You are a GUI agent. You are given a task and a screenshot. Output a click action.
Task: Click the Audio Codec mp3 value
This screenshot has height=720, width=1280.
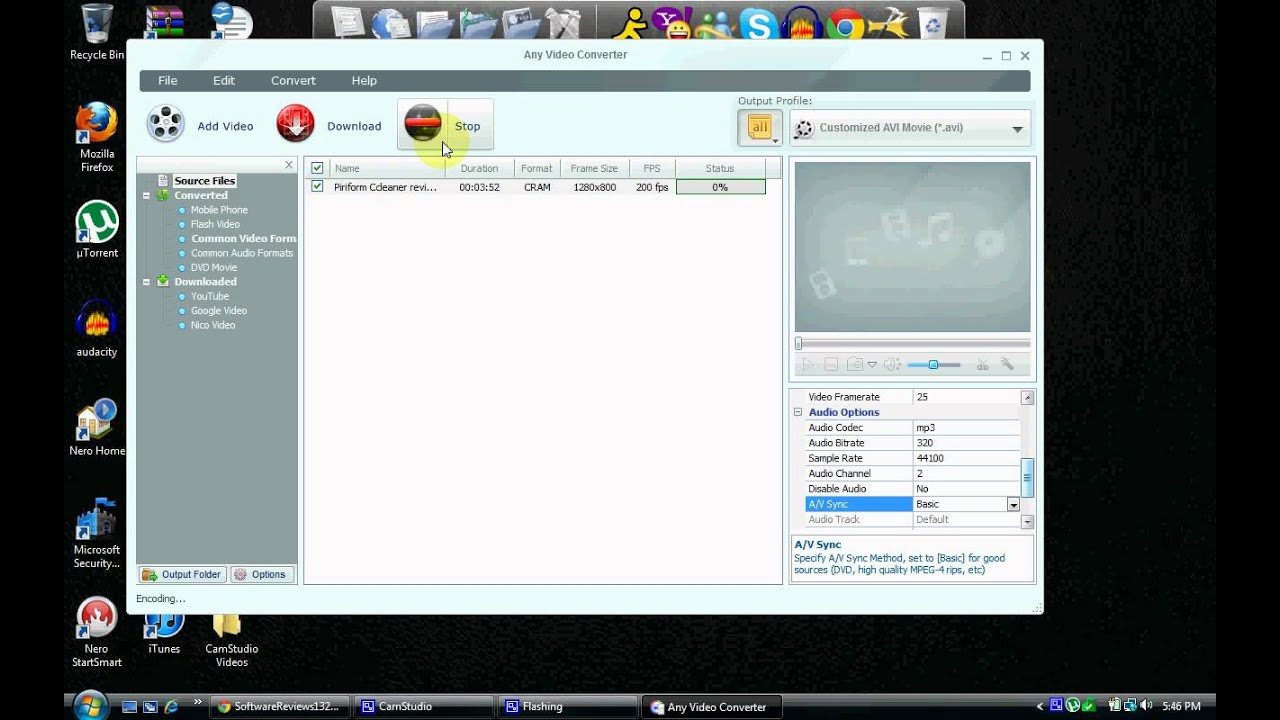966,428
